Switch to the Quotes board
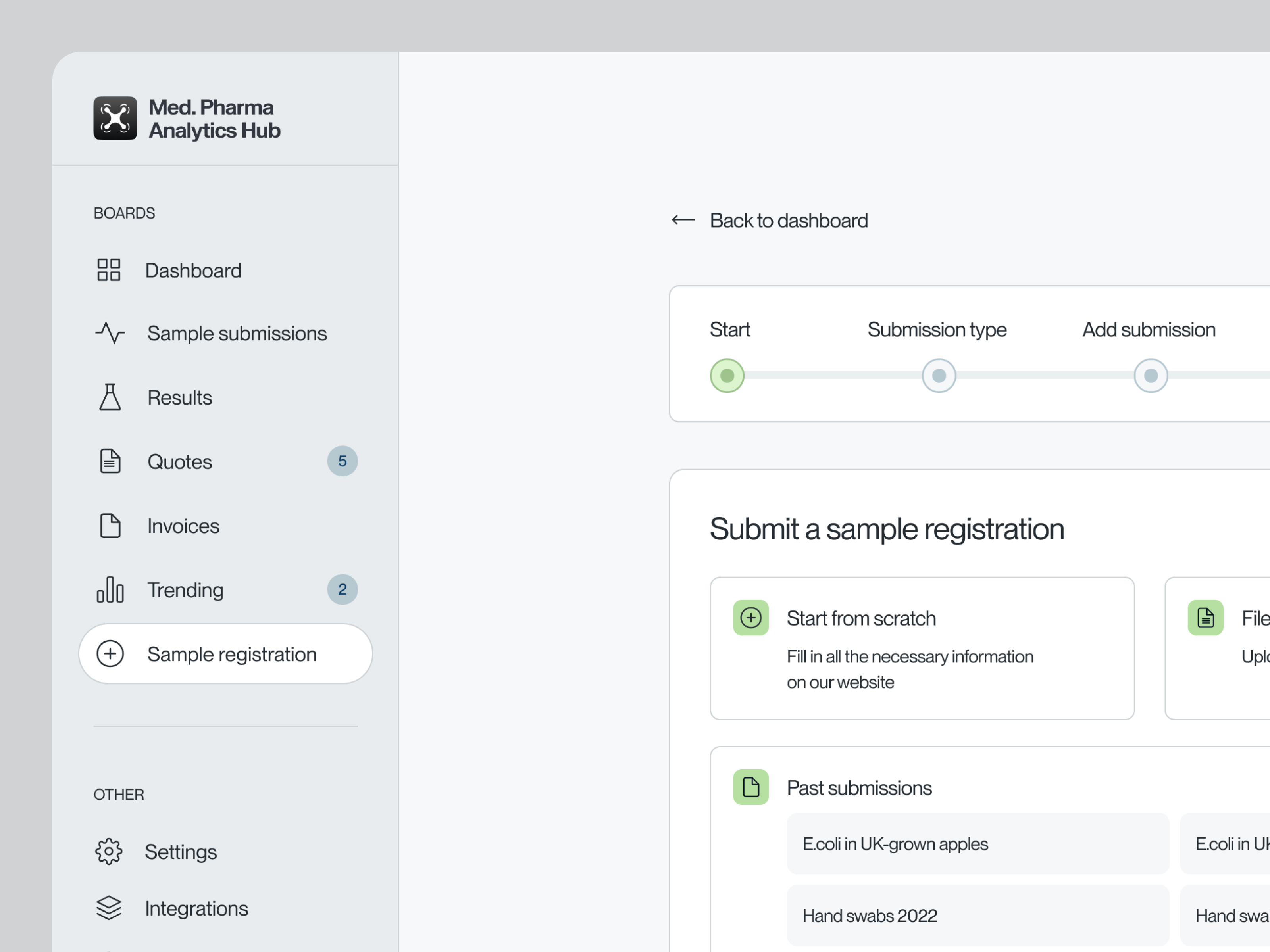Screen dimensions: 1270x952 click(180, 461)
